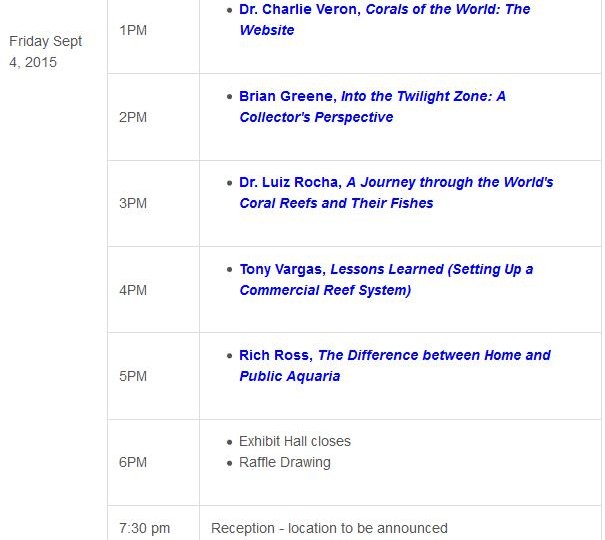Click the Reception location to be announced text
Viewport: 605px width, 540px height.
[x=329, y=528]
